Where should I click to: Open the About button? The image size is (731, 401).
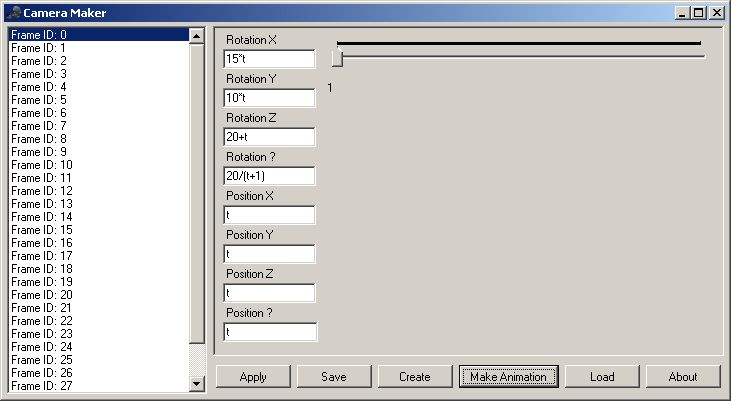683,377
